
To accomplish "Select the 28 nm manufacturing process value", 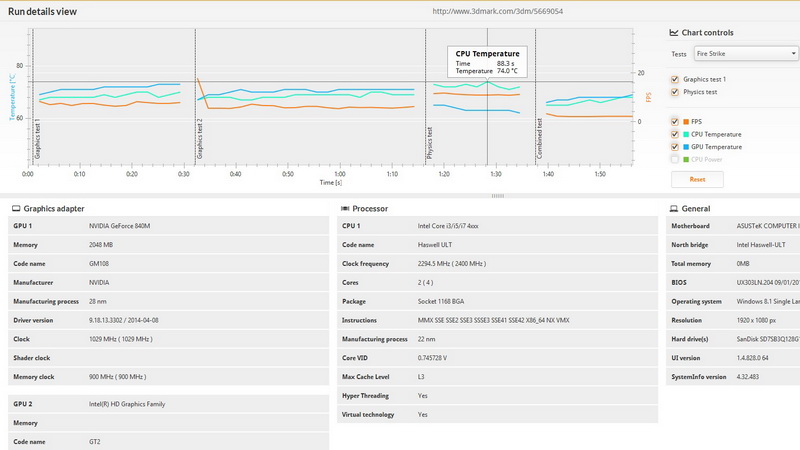I will 97,302.
